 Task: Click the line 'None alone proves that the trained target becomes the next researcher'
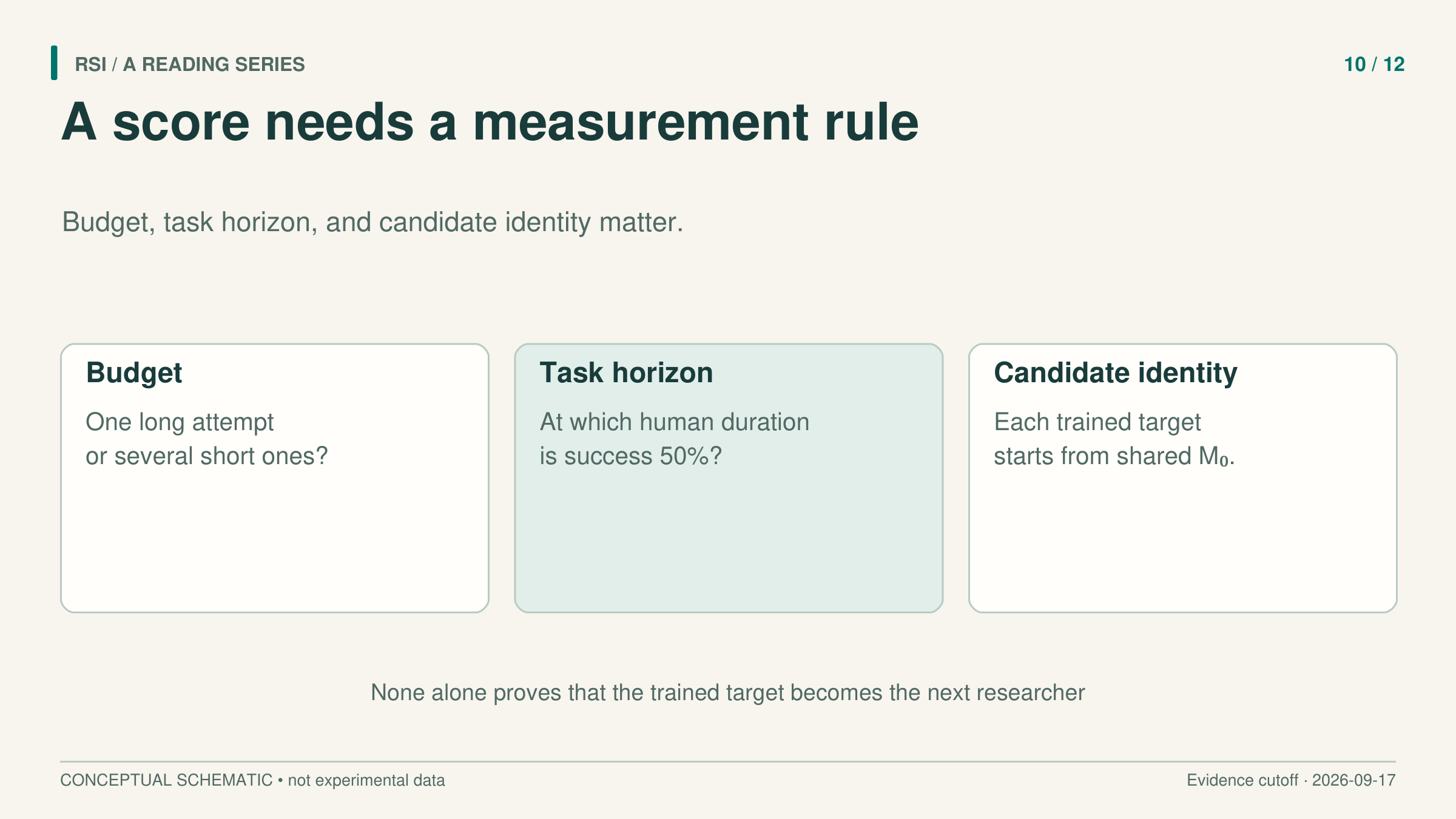727,692
